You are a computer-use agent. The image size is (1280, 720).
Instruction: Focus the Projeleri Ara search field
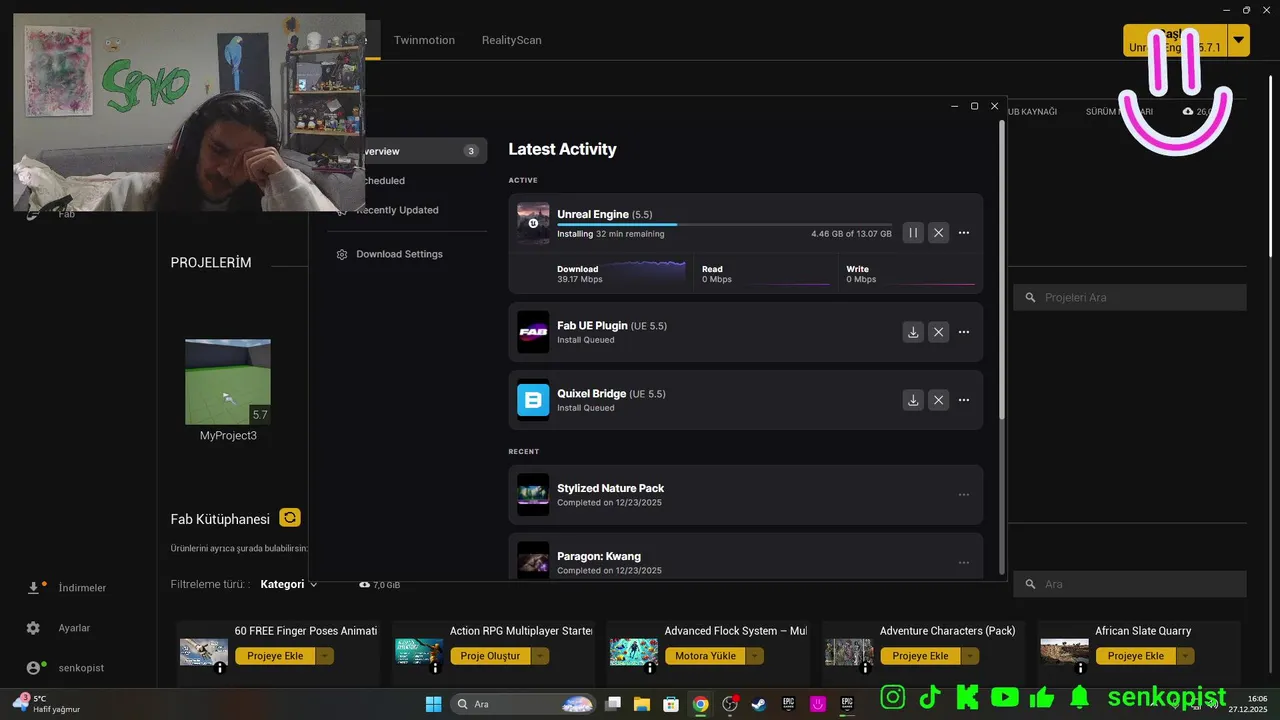click(x=1130, y=297)
